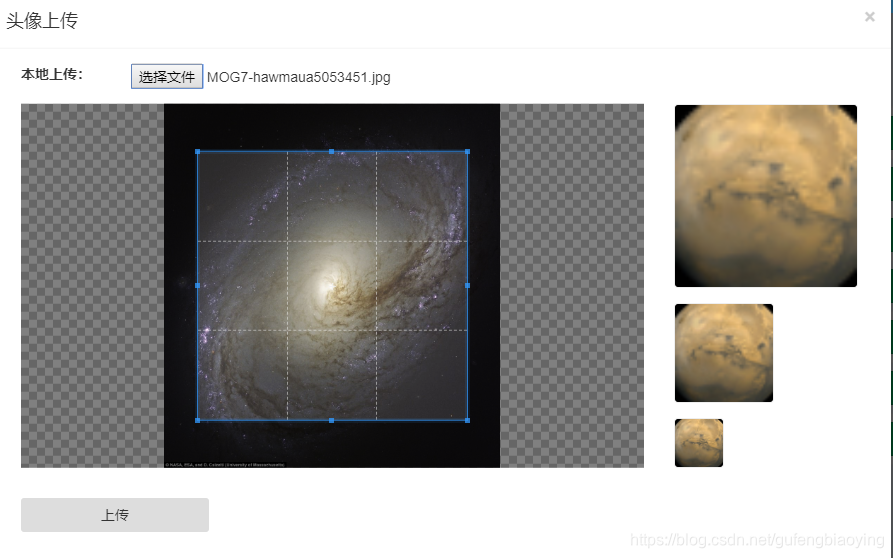893x558 pixels.
Task: Click the bottom-left crop handle
Action: pyautogui.click(x=198, y=420)
